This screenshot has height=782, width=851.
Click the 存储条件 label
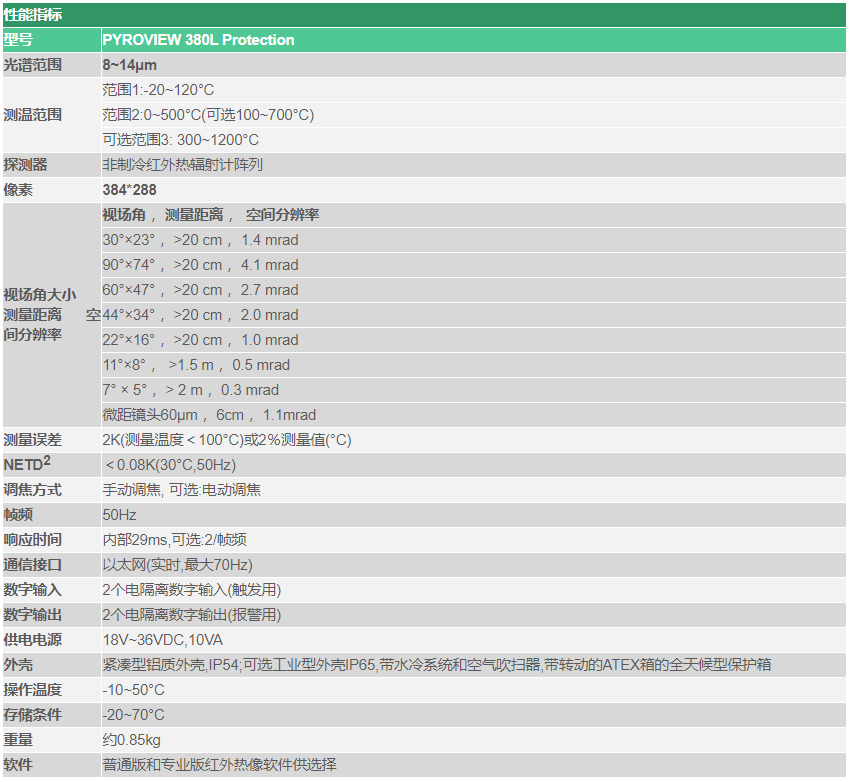[33, 714]
